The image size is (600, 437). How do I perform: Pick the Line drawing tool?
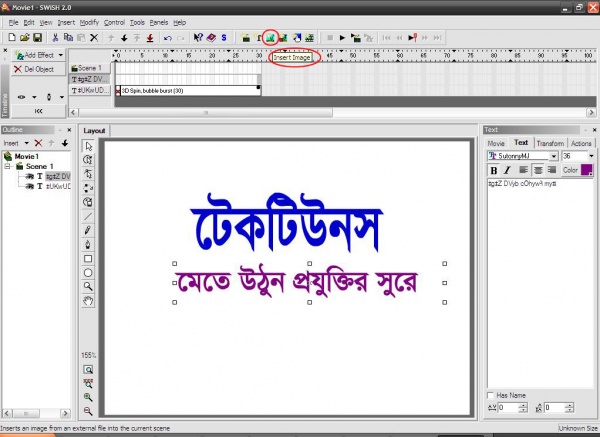pos(88,216)
